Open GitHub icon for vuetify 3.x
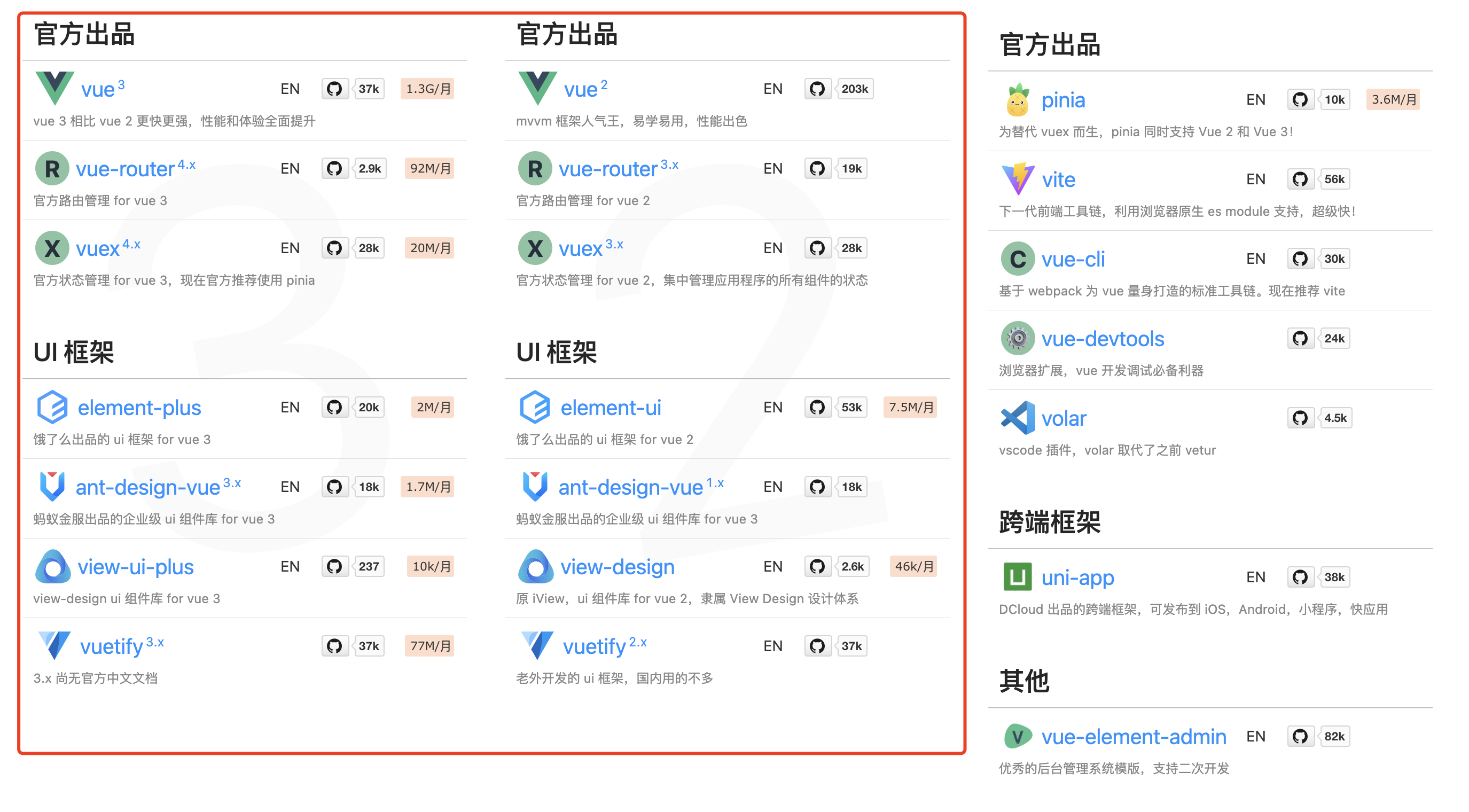This screenshot has width=1469, height=812. [x=335, y=646]
